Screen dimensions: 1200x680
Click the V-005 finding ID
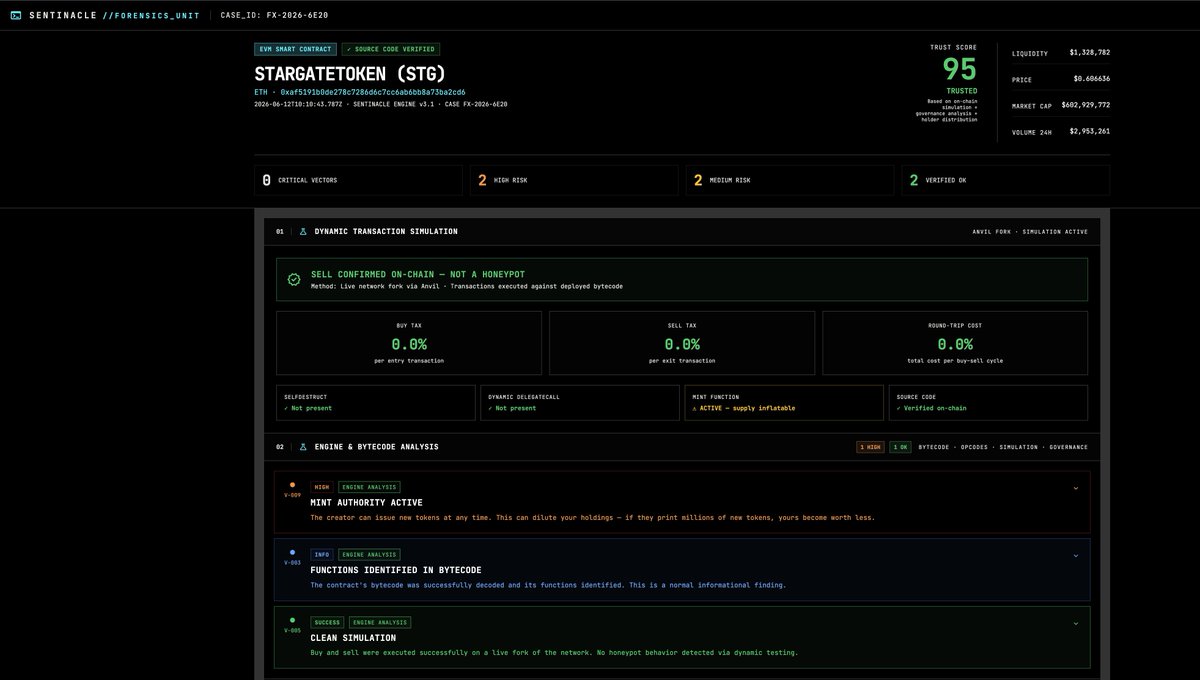[x=292, y=630]
